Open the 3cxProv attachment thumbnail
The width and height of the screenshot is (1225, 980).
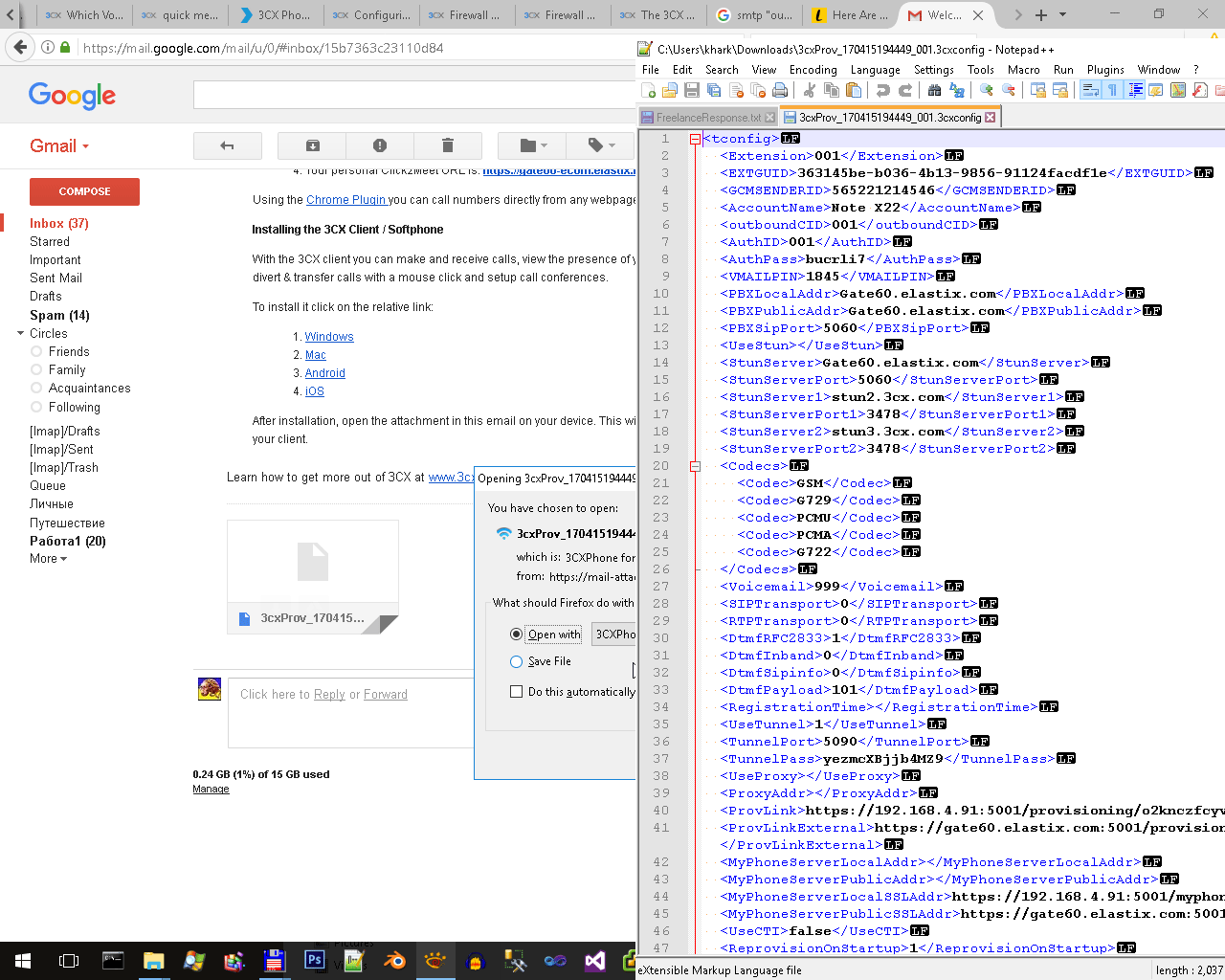coord(313,576)
